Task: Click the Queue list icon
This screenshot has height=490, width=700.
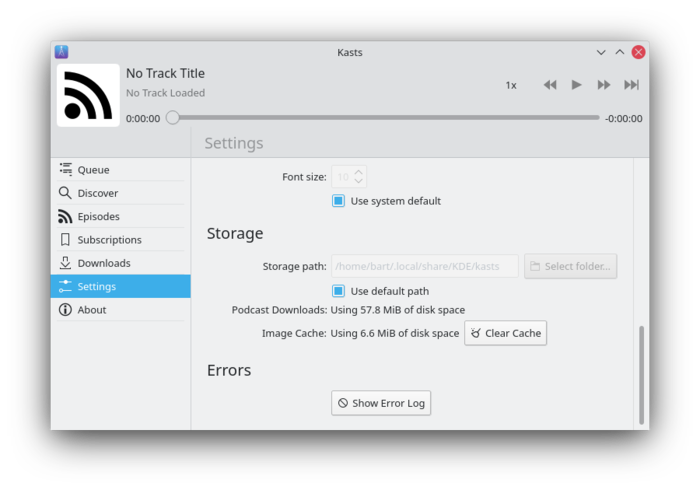Action: click(65, 170)
